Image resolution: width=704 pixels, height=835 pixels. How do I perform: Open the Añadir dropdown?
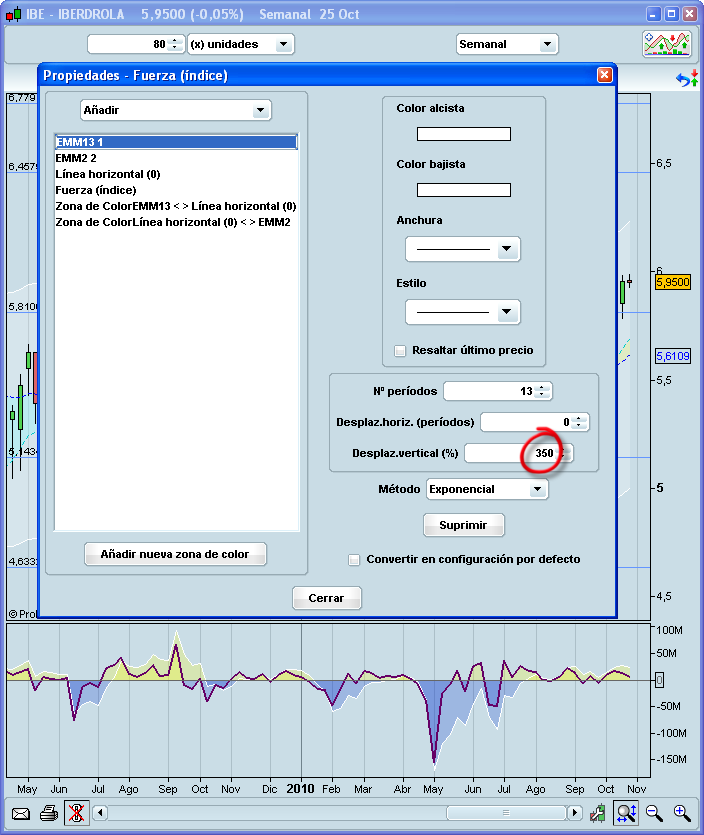[176, 110]
